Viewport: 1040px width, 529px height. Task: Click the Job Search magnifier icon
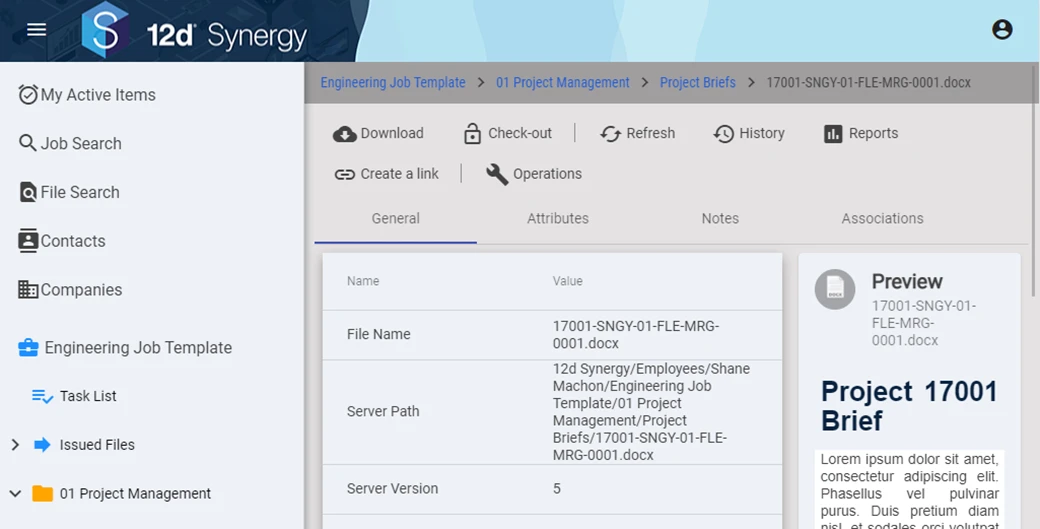28,143
